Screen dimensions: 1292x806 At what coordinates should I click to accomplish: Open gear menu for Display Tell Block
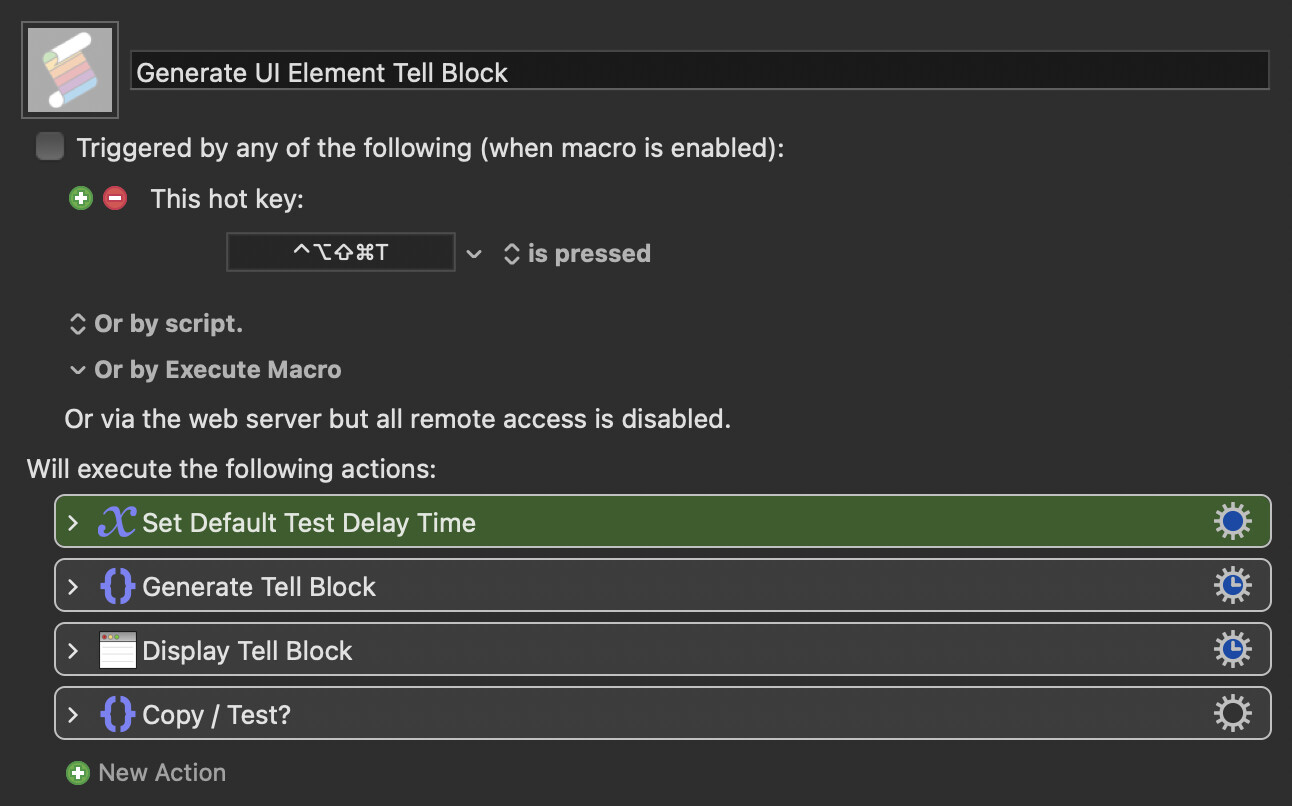[x=1232, y=650]
